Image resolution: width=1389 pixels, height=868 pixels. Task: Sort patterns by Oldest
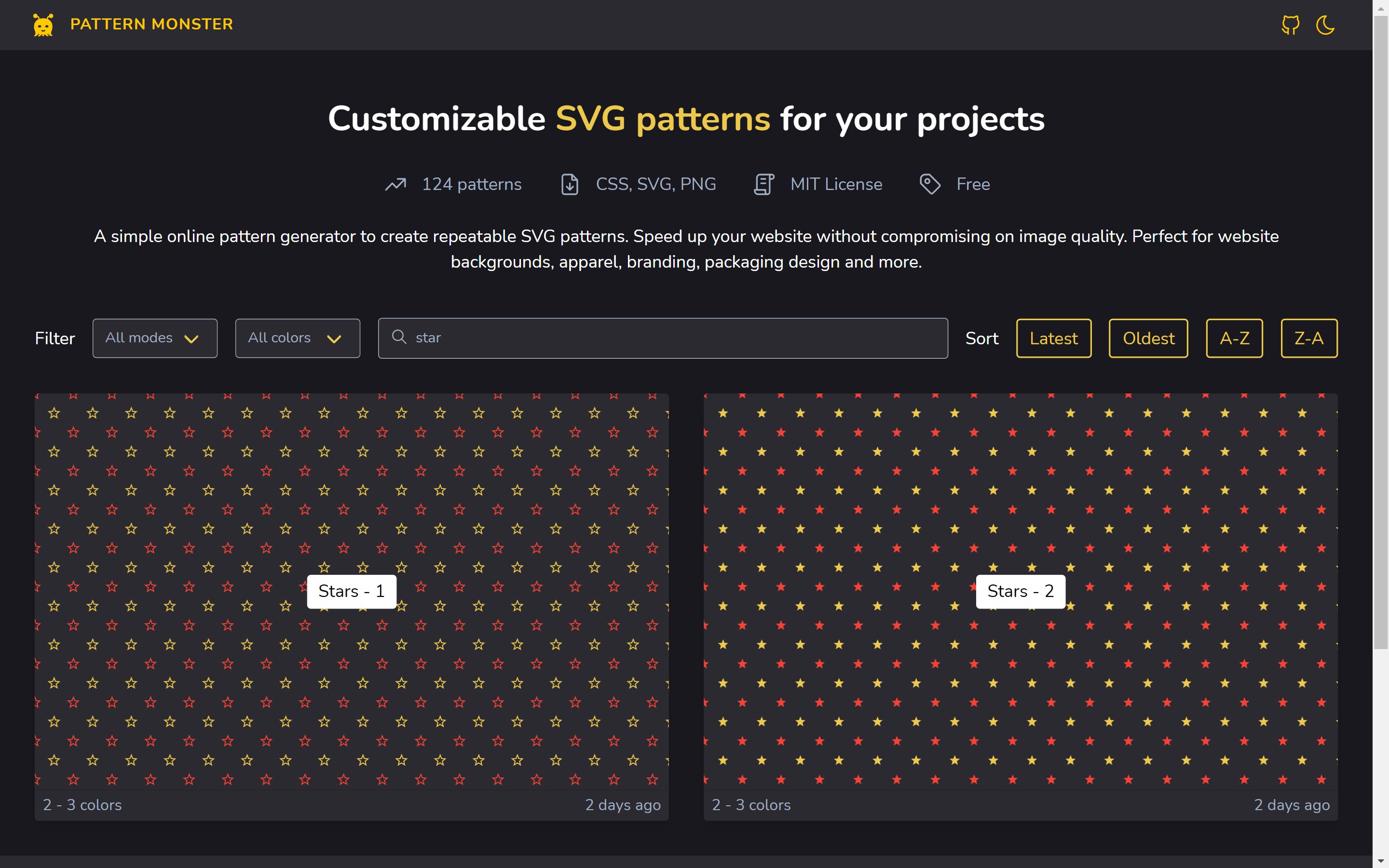coord(1148,338)
